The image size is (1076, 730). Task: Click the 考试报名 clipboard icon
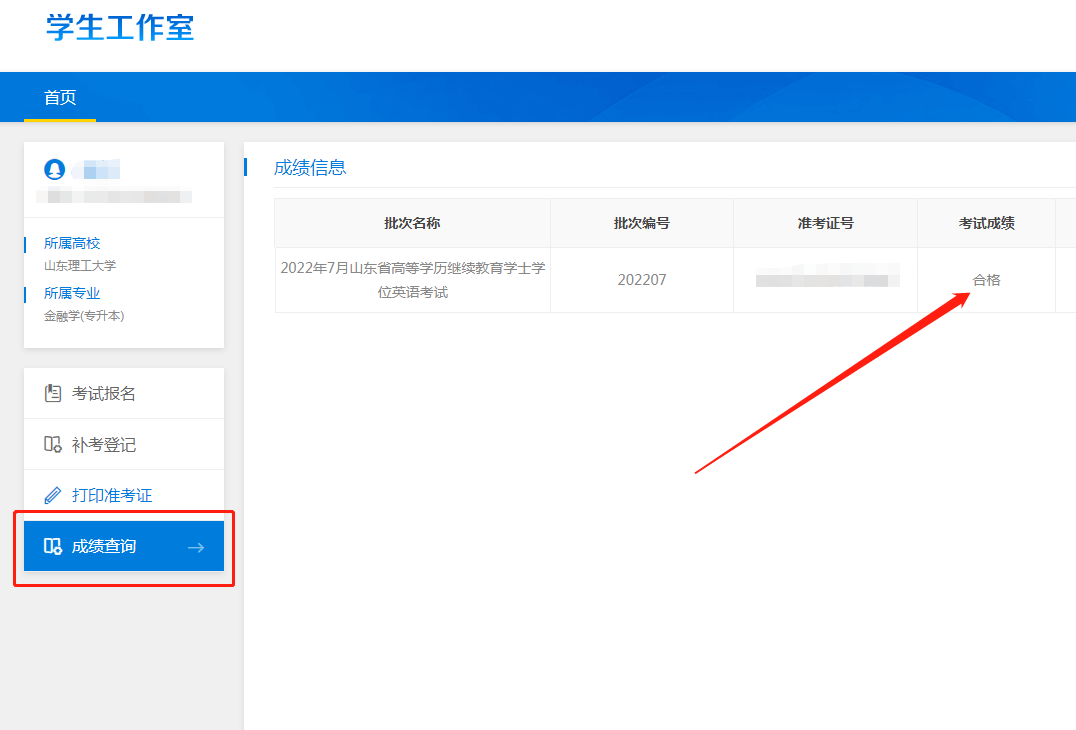click(x=53, y=393)
